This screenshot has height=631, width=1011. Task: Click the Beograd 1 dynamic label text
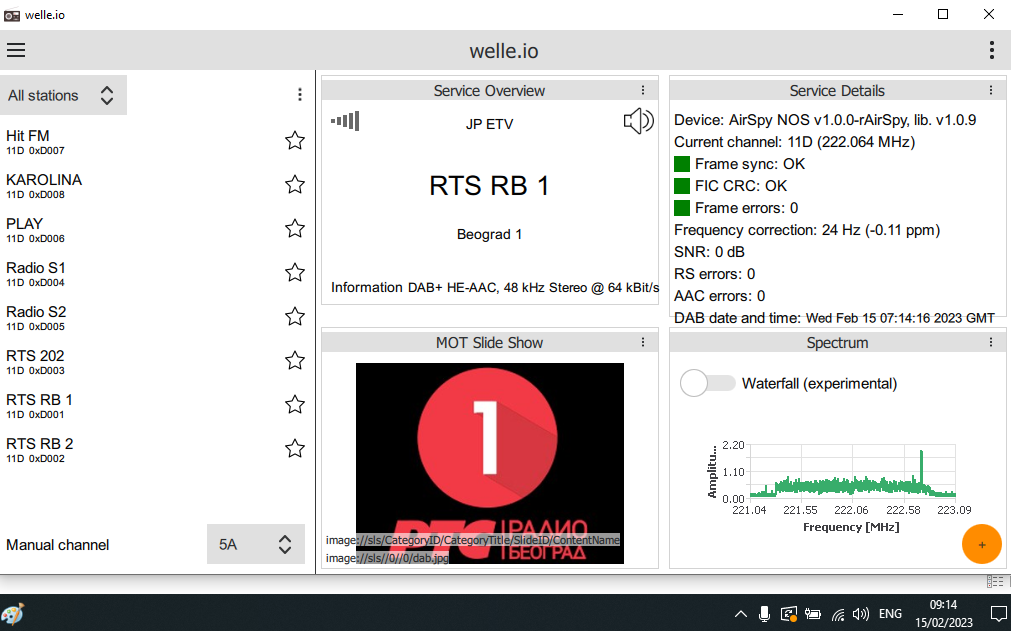[489, 234]
